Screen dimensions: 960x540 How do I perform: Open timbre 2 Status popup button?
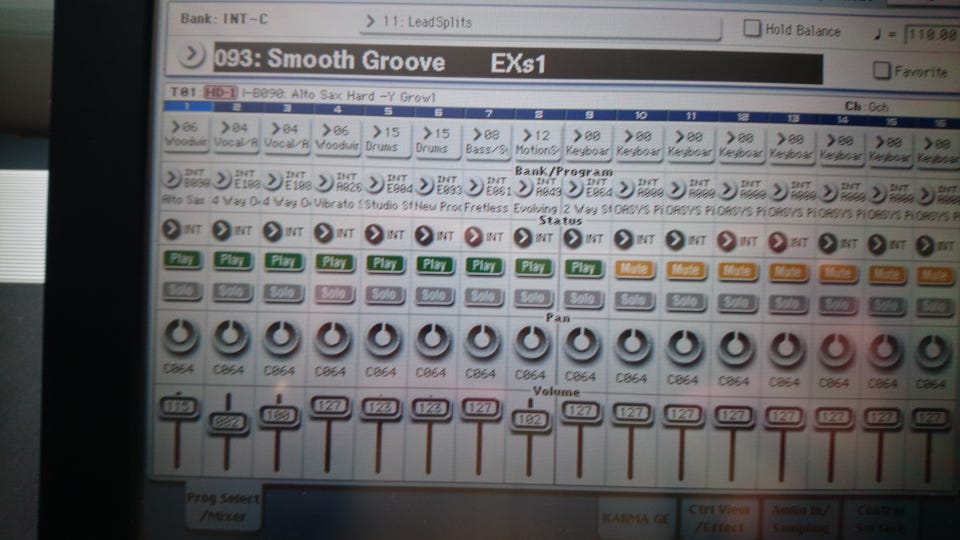(222, 231)
